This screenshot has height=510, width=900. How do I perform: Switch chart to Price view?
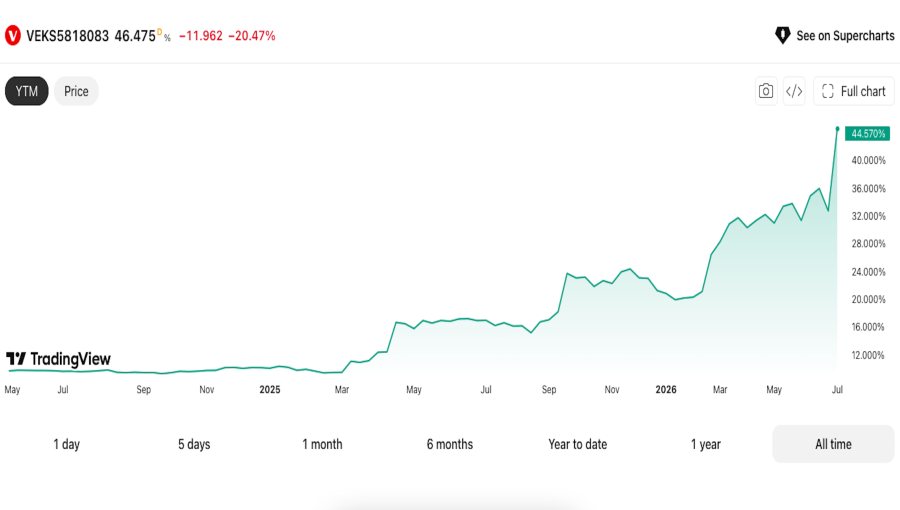click(76, 91)
